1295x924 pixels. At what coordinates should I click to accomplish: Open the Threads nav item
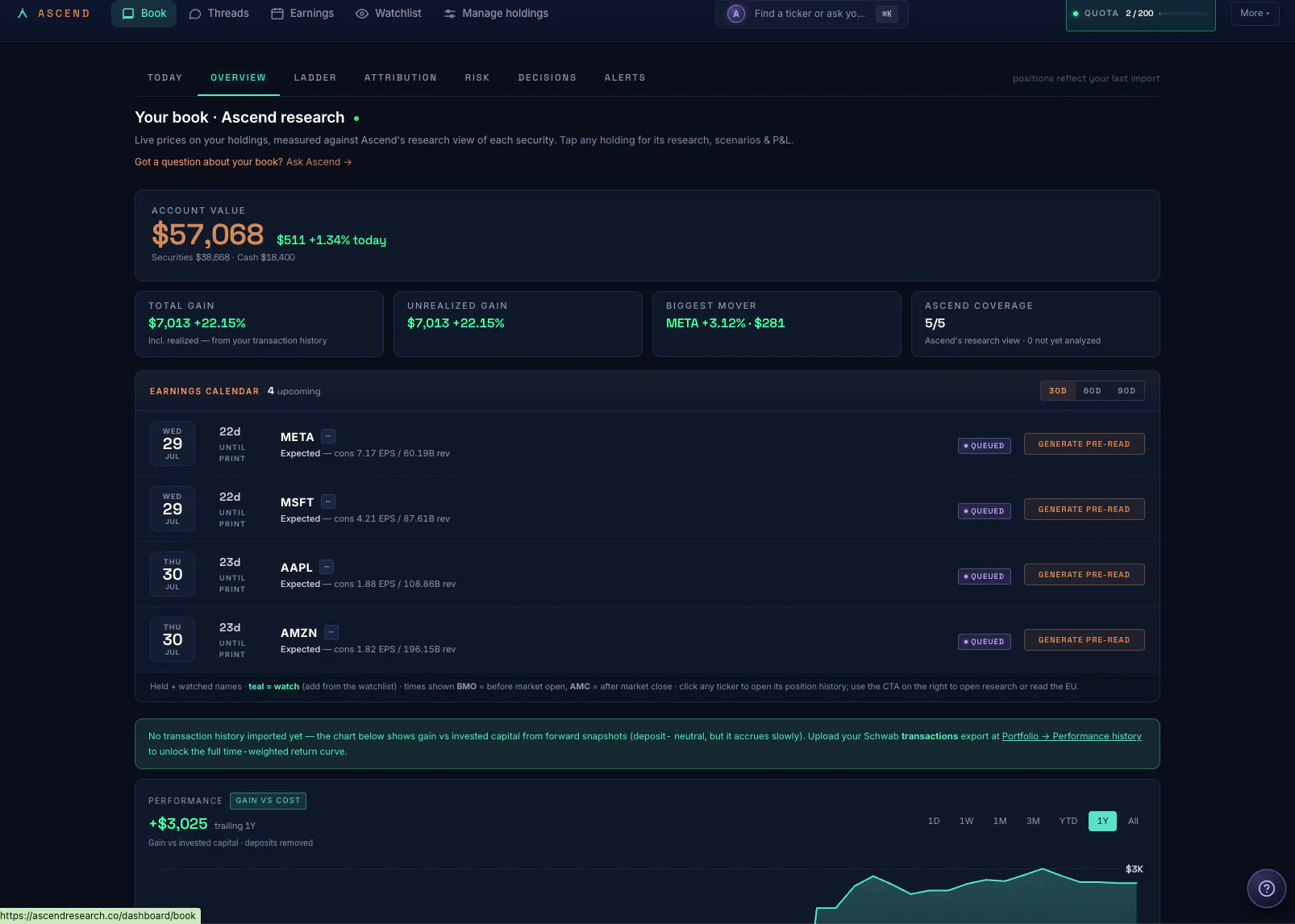click(x=219, y=14)
